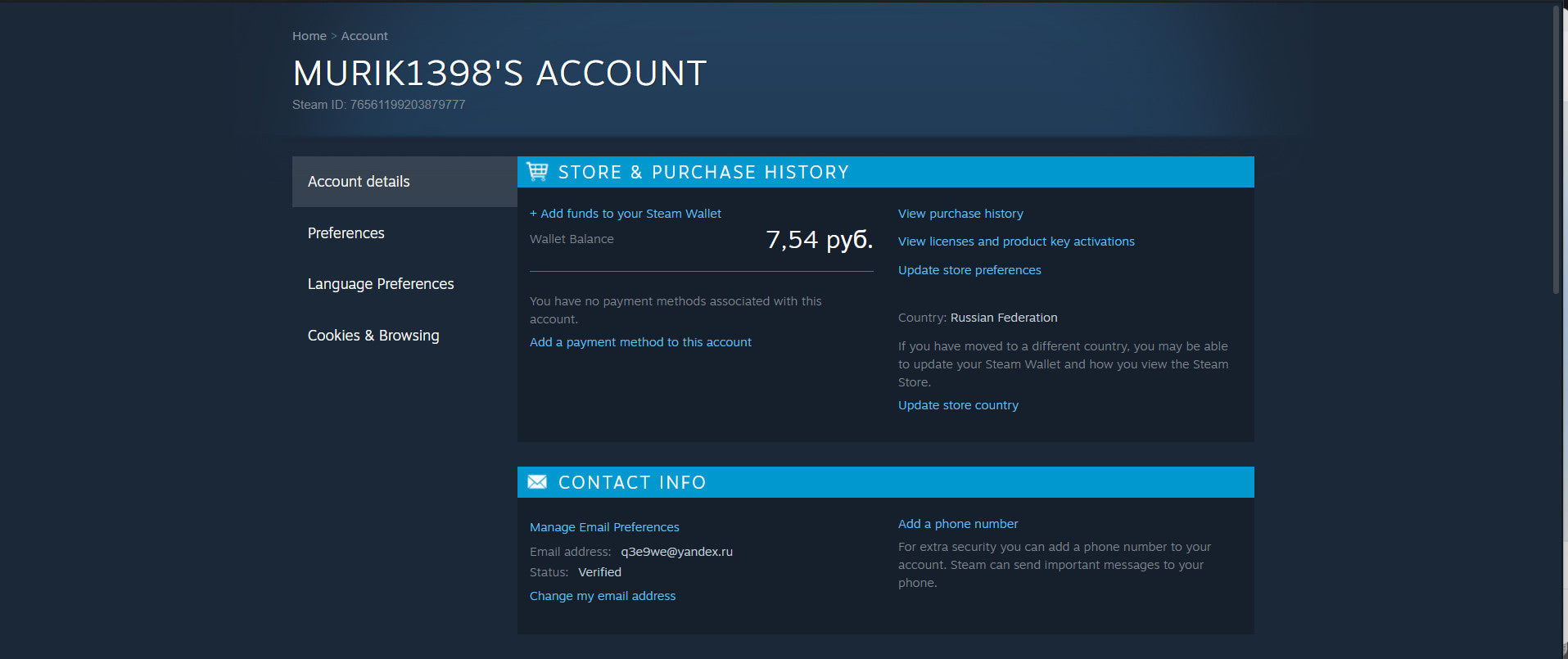Click Change my email address link
Viewport: 1568px width, 659px height.
click(x=603, y=596)
